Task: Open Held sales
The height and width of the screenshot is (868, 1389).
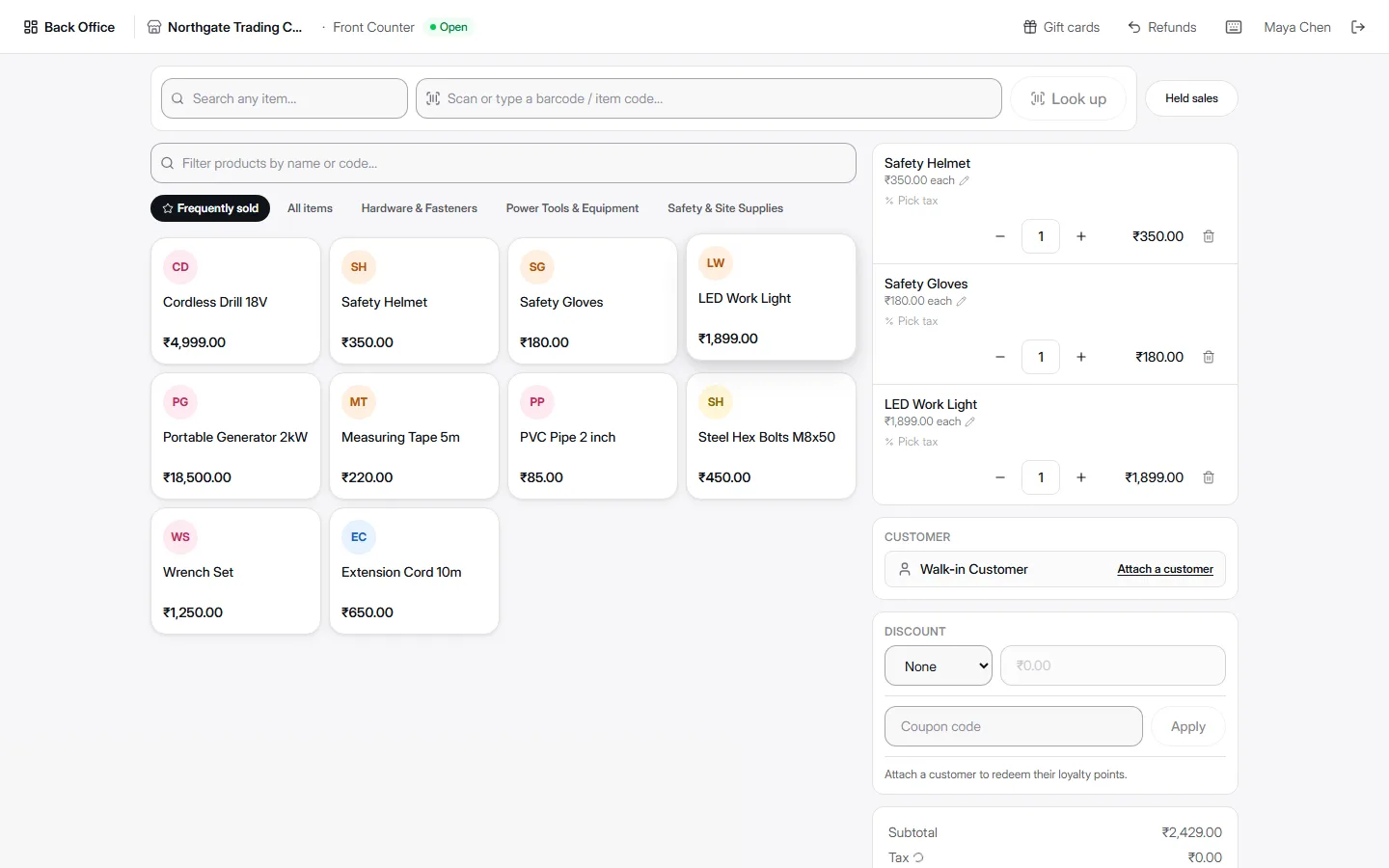Action: (x=1191, y=98)
